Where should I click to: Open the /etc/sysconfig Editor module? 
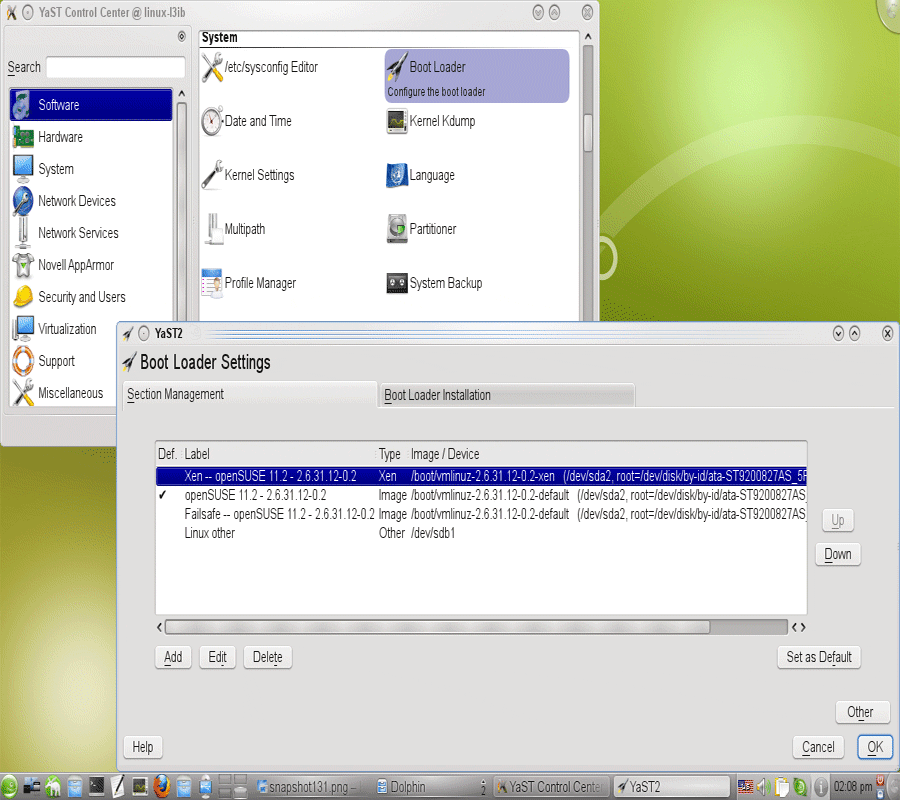click(259, 67)
